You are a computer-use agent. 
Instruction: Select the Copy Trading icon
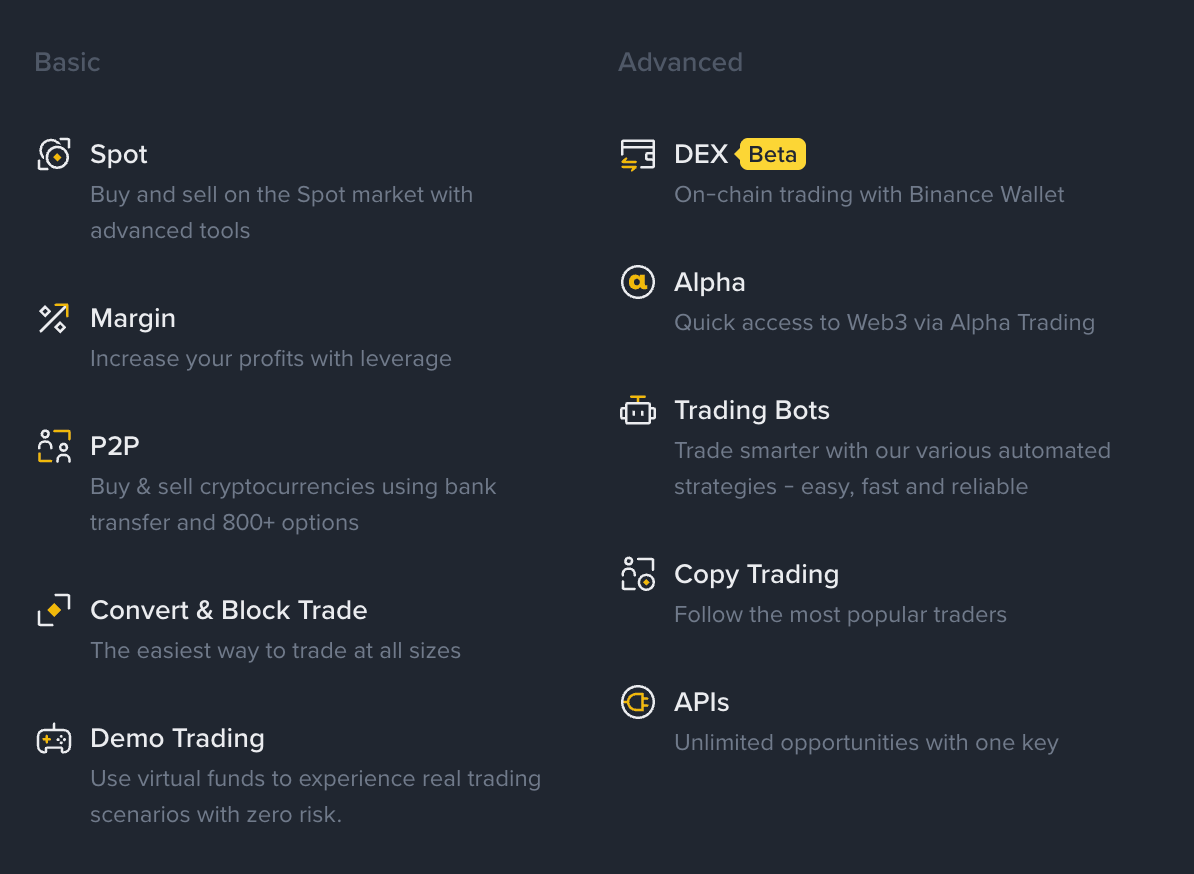pos(638,574)
